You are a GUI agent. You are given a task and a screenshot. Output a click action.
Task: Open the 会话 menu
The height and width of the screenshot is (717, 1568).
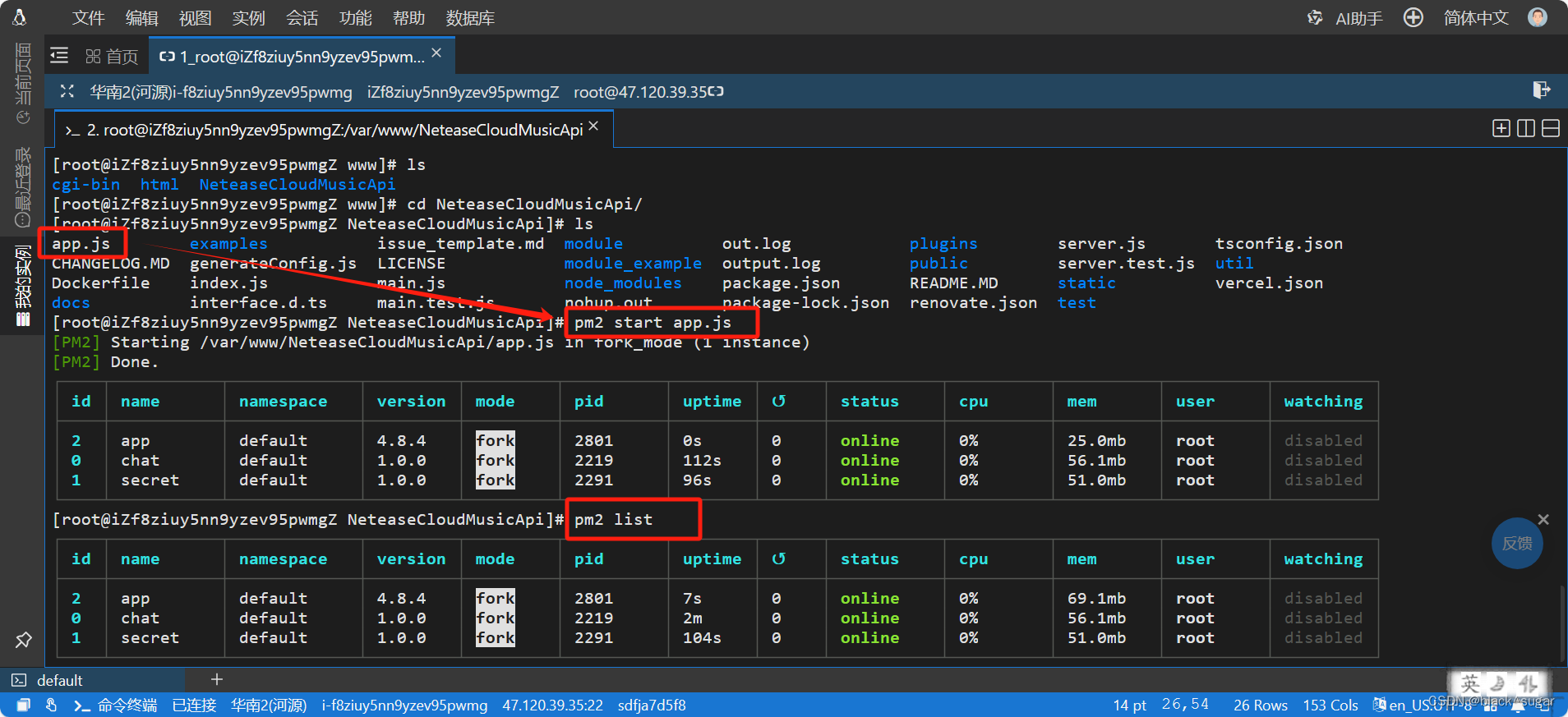coord(302,18)
